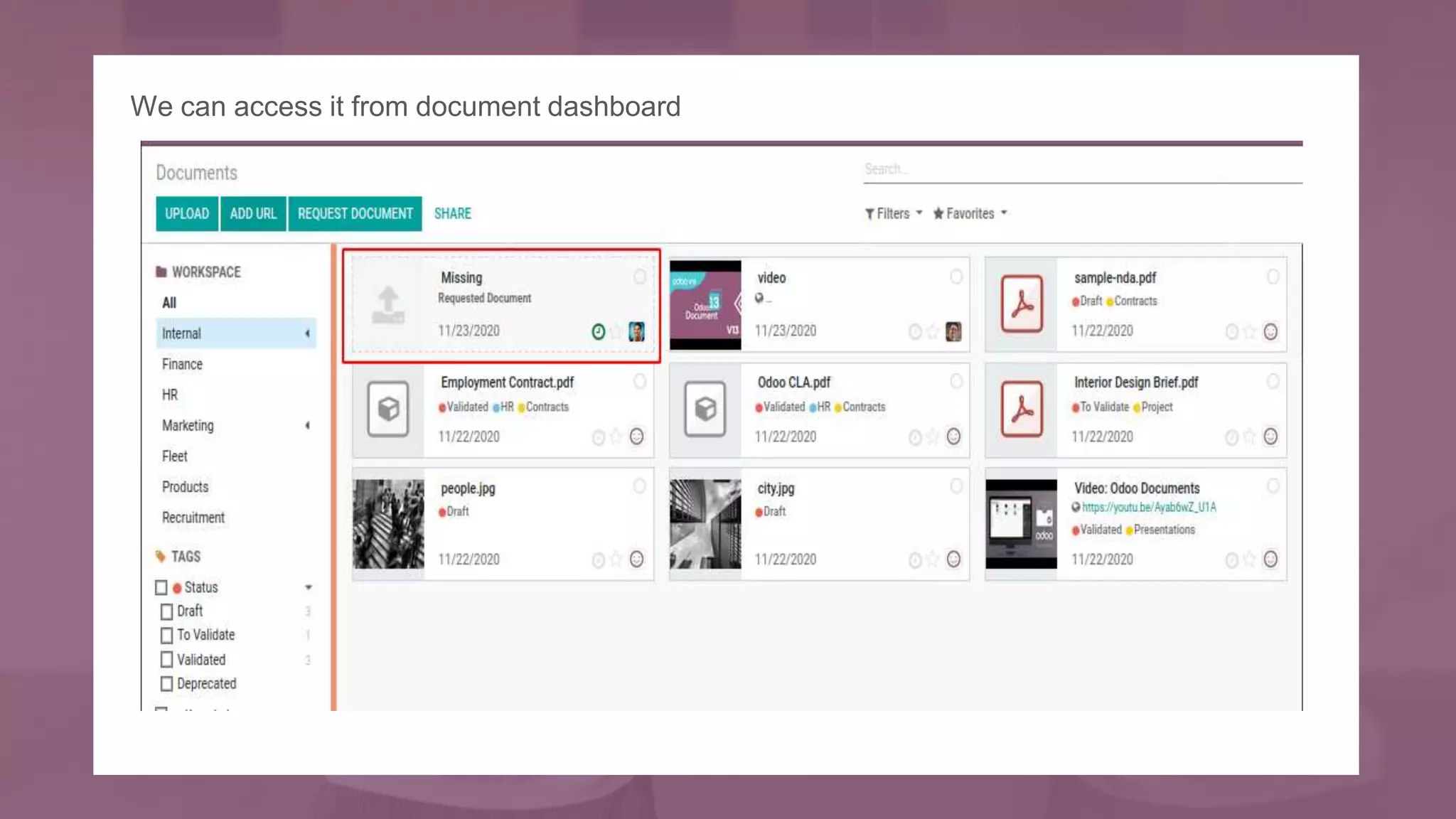The height and width of the screenshot is (819, 1456).
Task: Click the clock activity icon on Missing card
Action: pyautogui.click(x=598, y=332)
